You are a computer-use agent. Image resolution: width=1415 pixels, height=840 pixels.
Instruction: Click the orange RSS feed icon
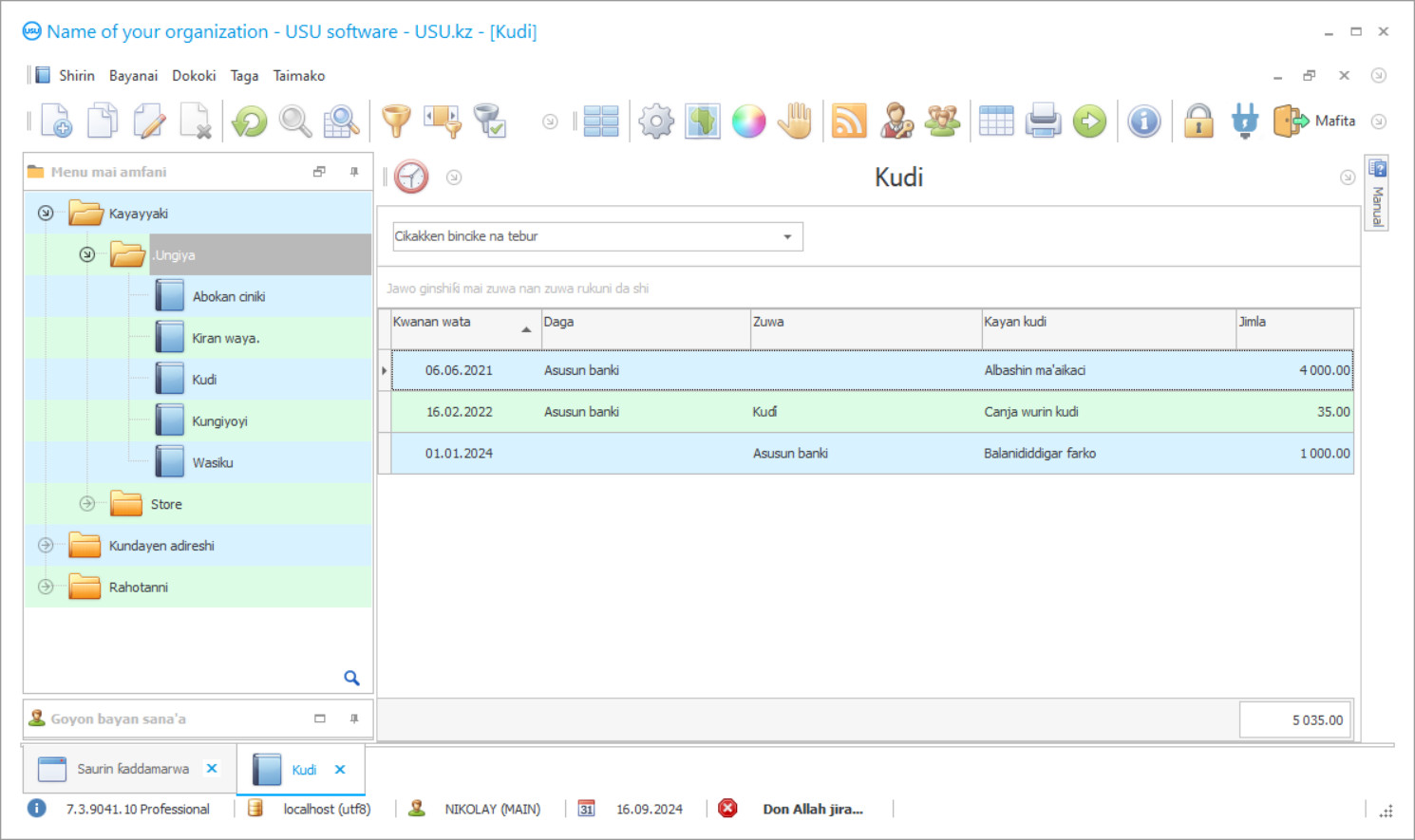(849, 121)
